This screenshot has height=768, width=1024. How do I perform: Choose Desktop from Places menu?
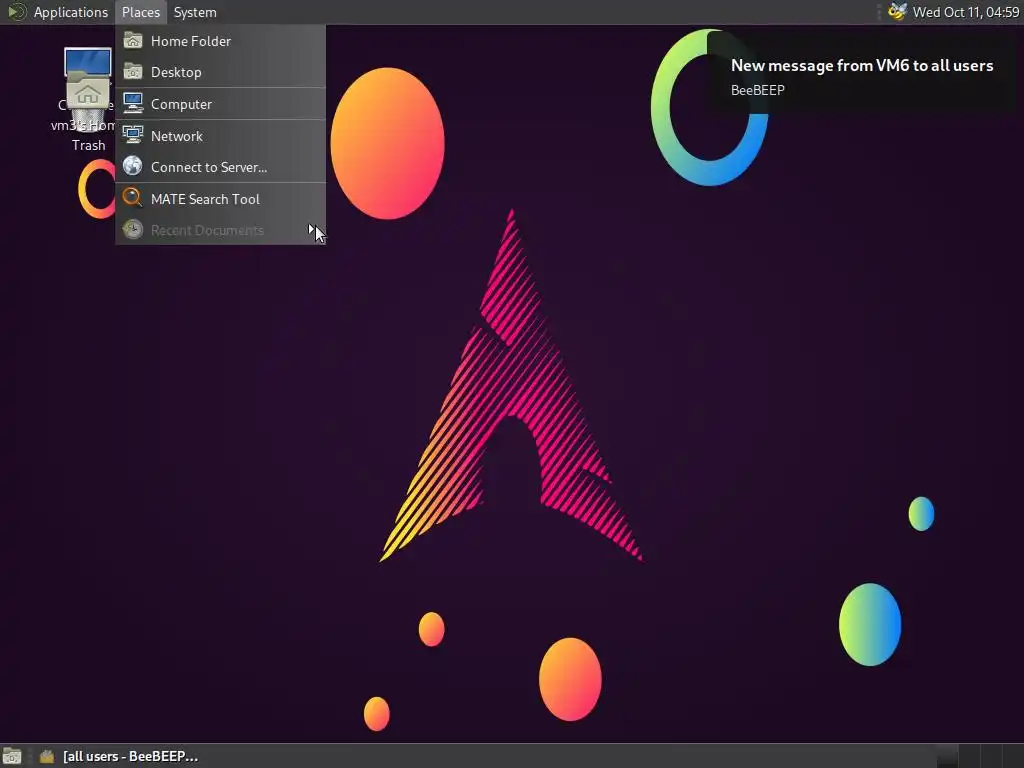tap(221, 72)
